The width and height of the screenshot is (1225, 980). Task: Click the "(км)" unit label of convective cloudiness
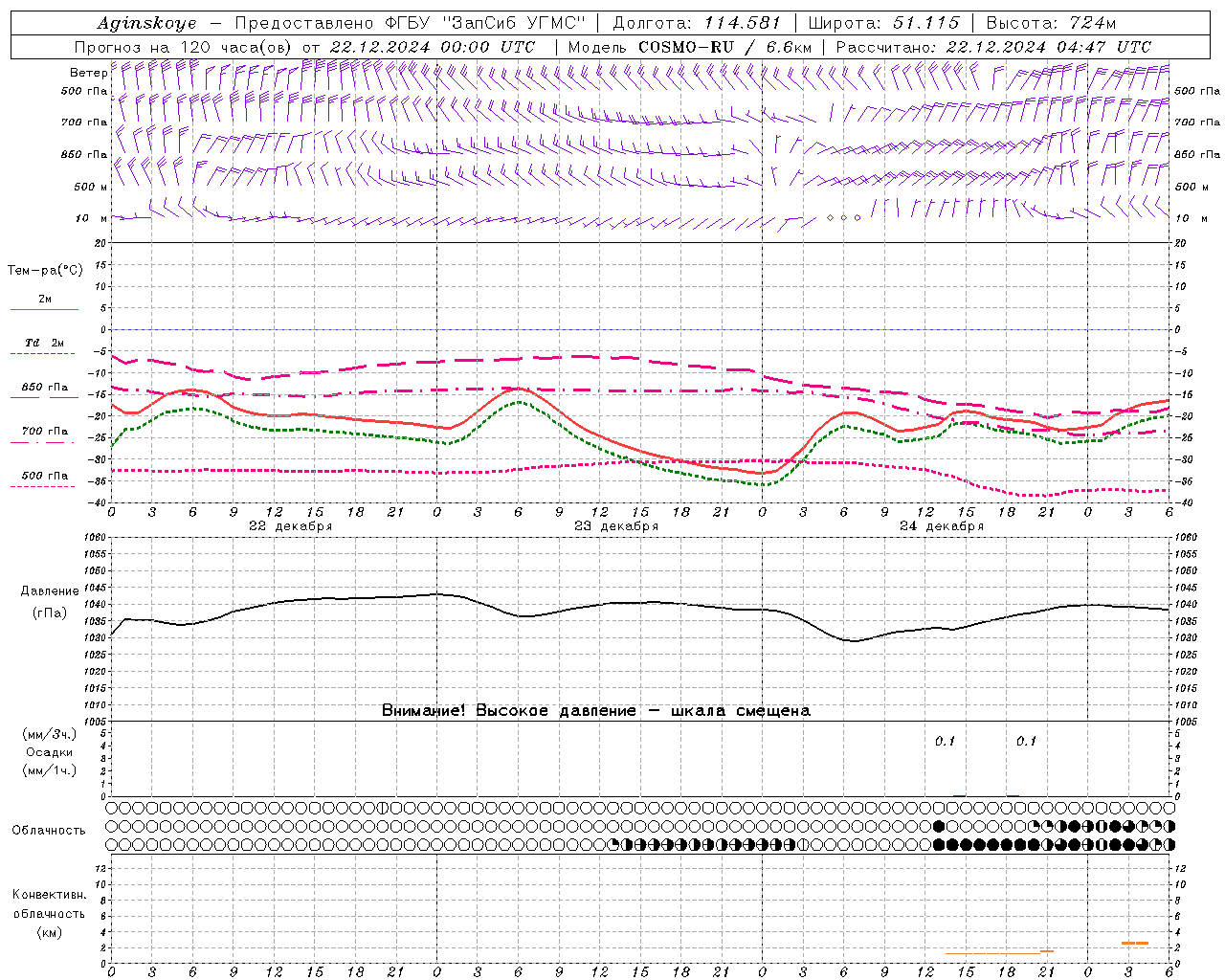(49, 932)
